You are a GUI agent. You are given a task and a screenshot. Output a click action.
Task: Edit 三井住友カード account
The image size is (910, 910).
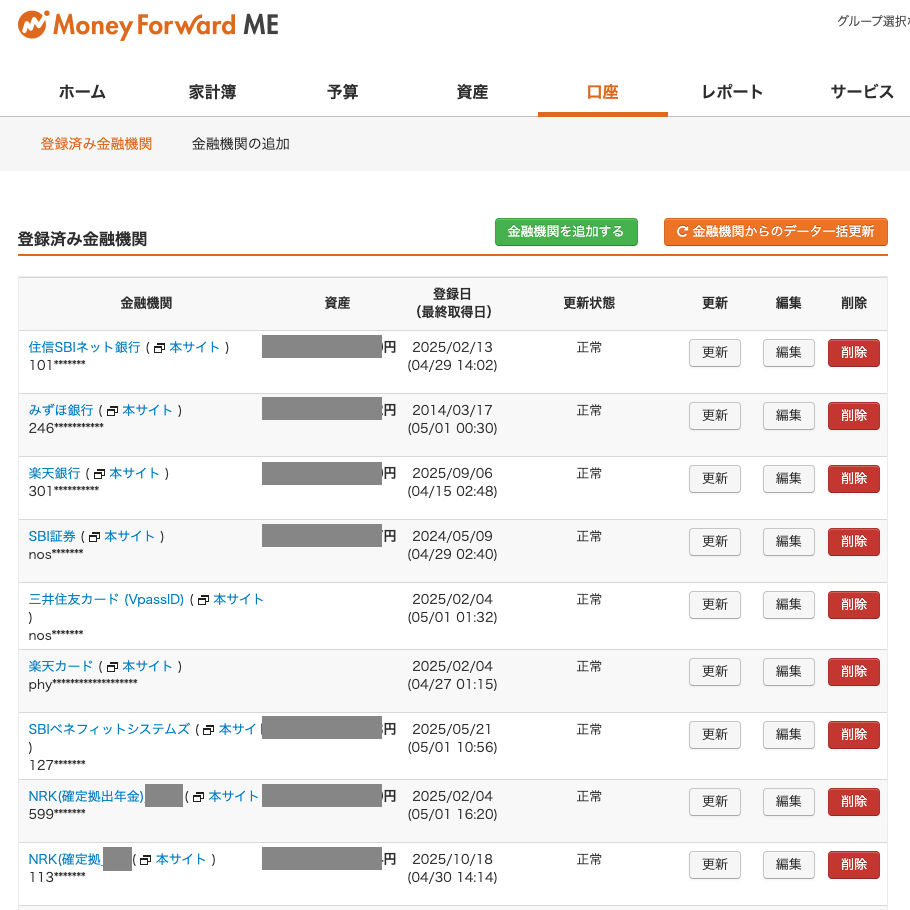[x=788, y=605]
